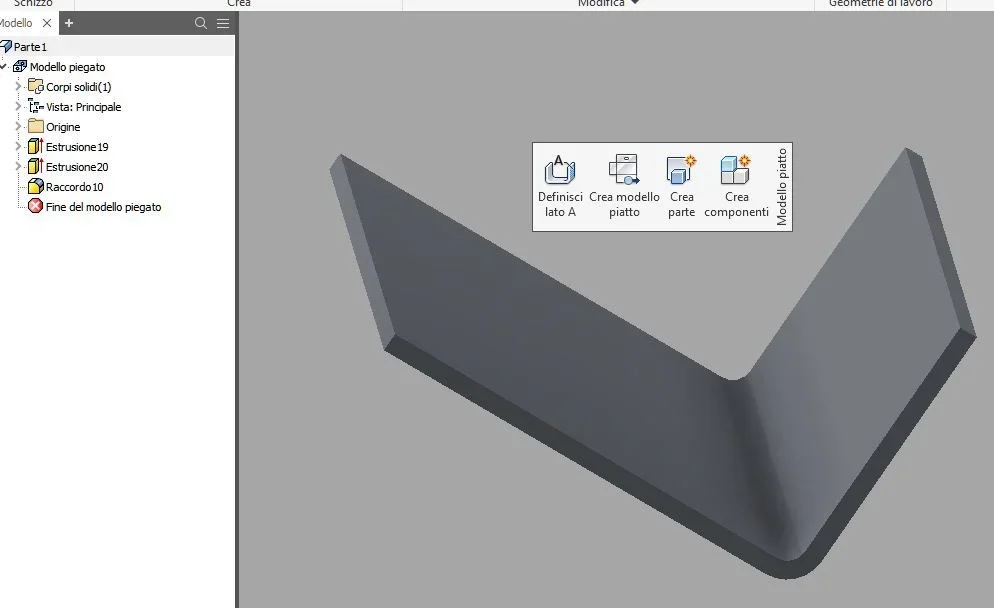Click the Origine folder icon

(36, 126)
